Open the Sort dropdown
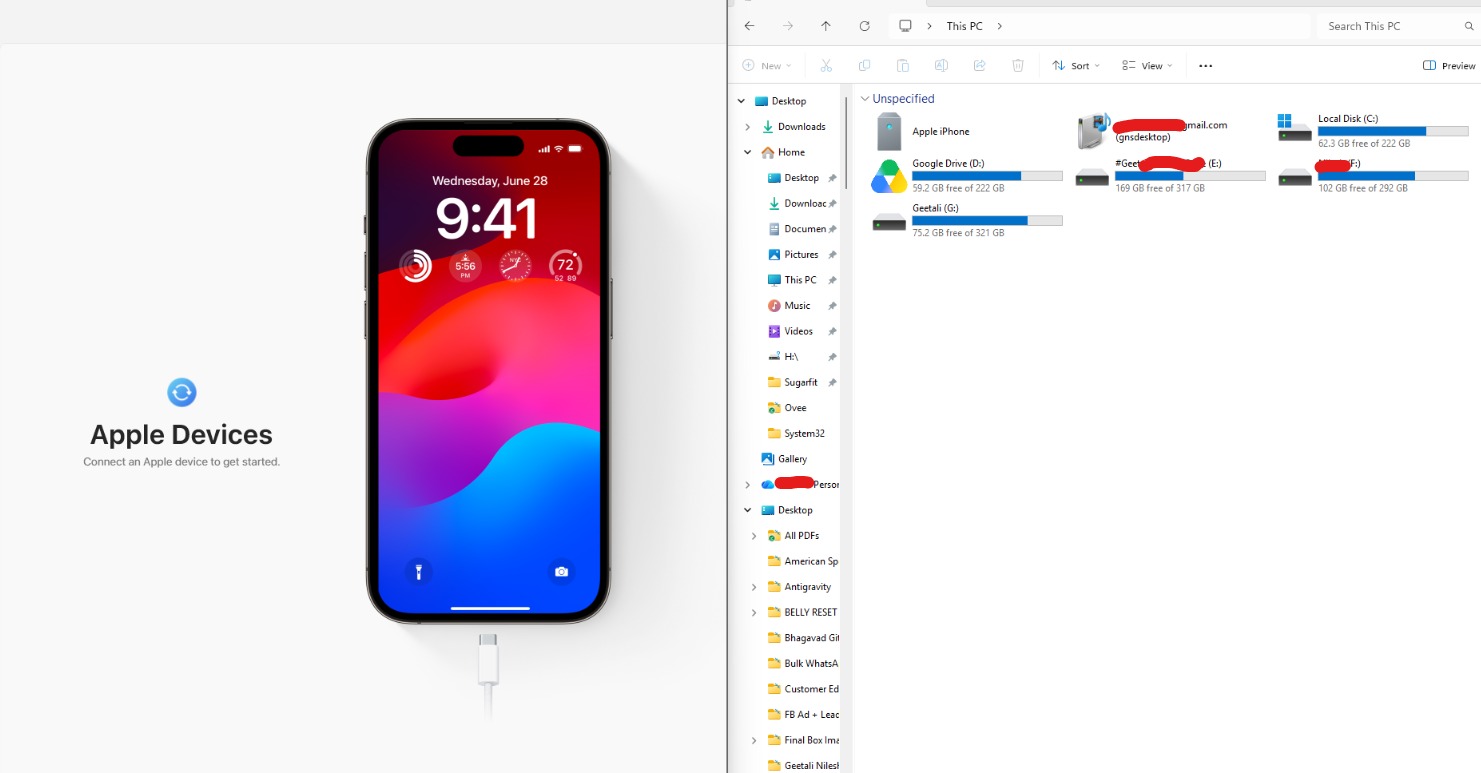The width and height of the screenshot is (1481, 773). pyautogui.click(x=1076, y=66)
